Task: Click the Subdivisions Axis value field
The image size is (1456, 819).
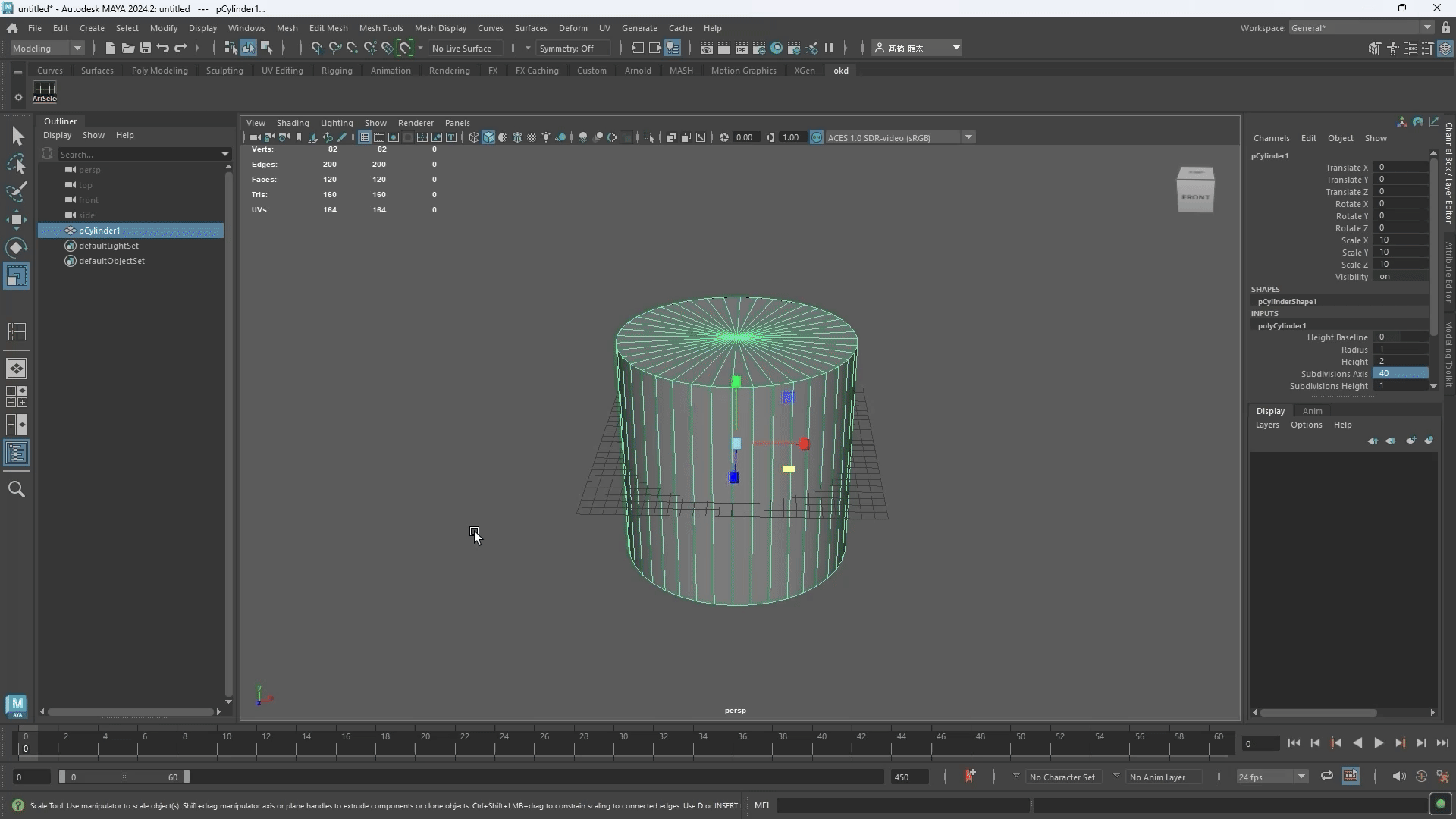Action: pyautogui.click(x=1399, y=374)
